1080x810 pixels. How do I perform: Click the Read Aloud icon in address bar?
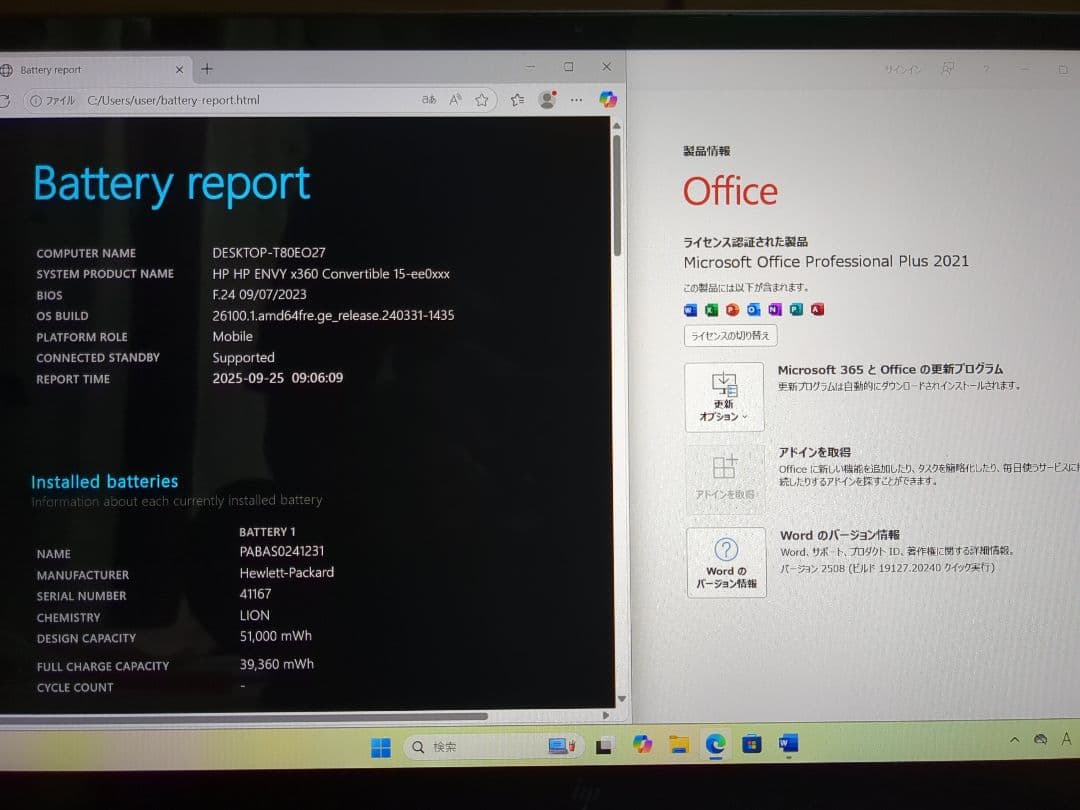(x=456, y=100)
